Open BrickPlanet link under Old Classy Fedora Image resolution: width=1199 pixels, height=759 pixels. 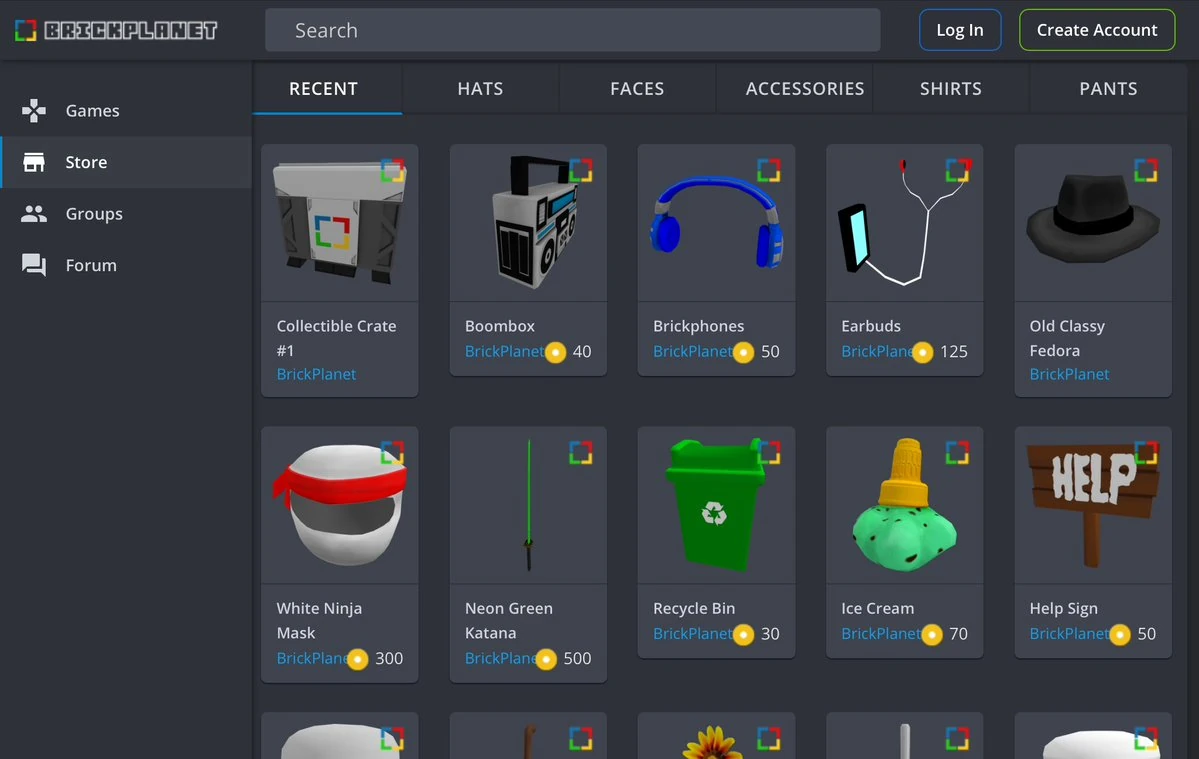1069,374
